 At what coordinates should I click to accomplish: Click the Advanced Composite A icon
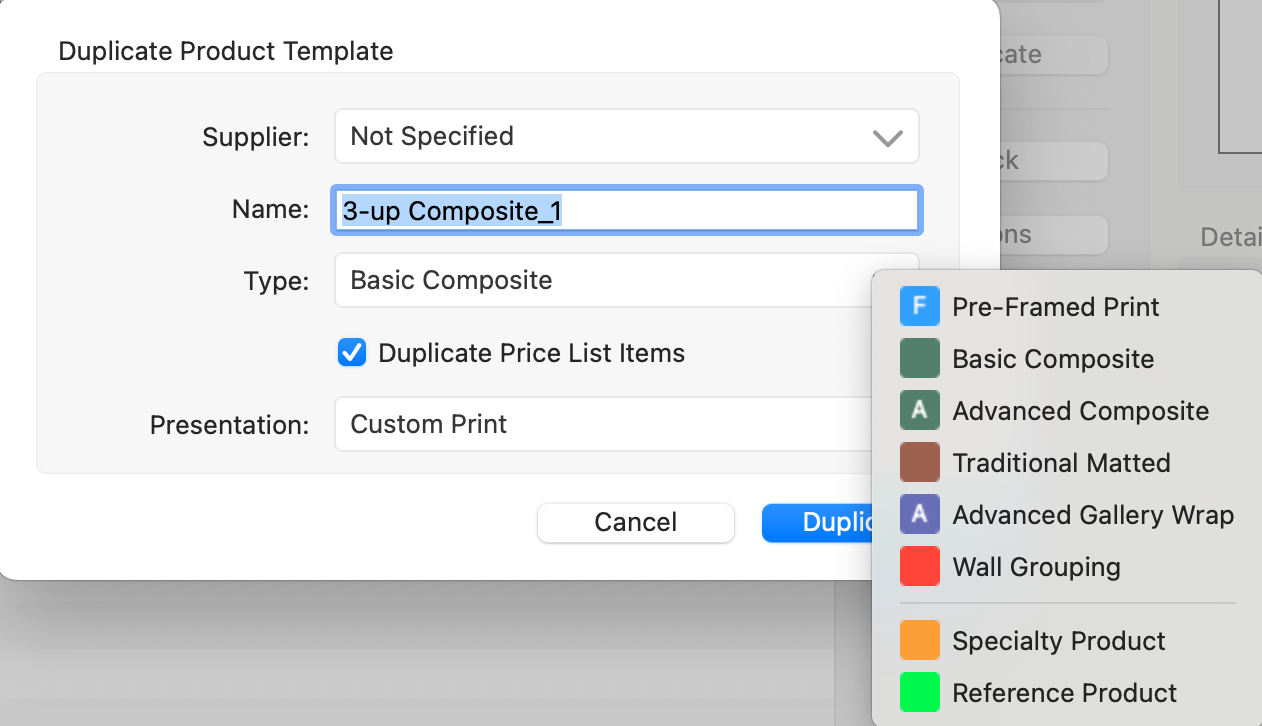pyautogui.click(x=919, y=411)
